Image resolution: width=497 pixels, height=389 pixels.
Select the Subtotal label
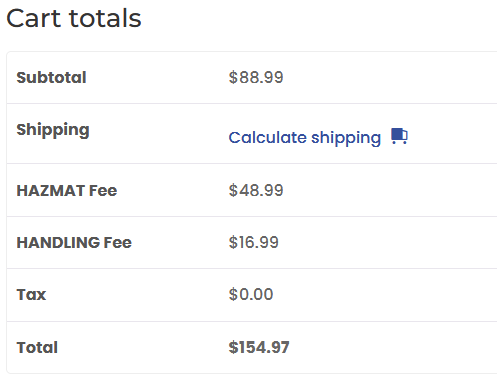pyautogui.click(x=52, y=77)
